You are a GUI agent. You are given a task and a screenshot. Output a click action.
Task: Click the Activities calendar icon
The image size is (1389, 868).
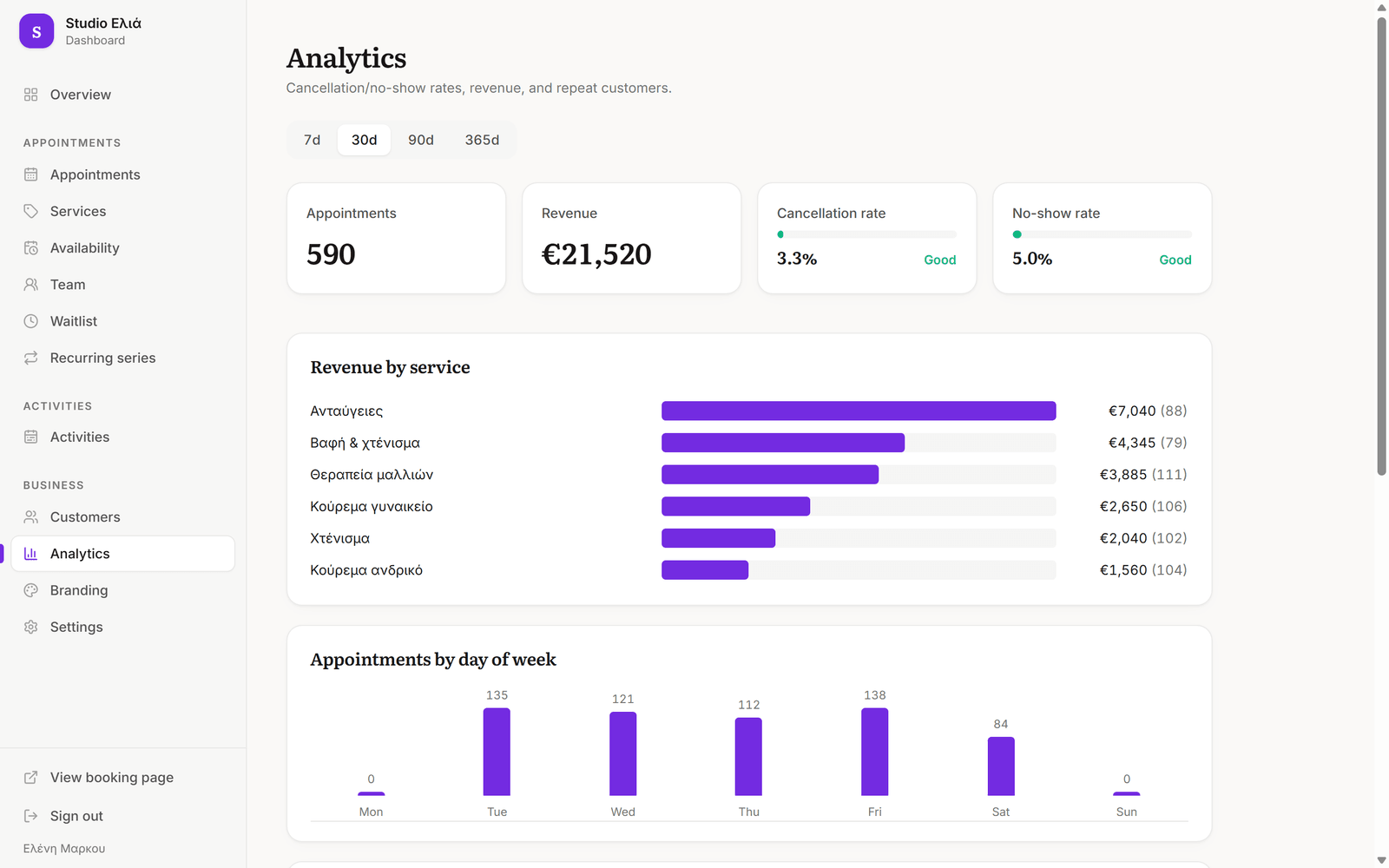pos(31,437)
